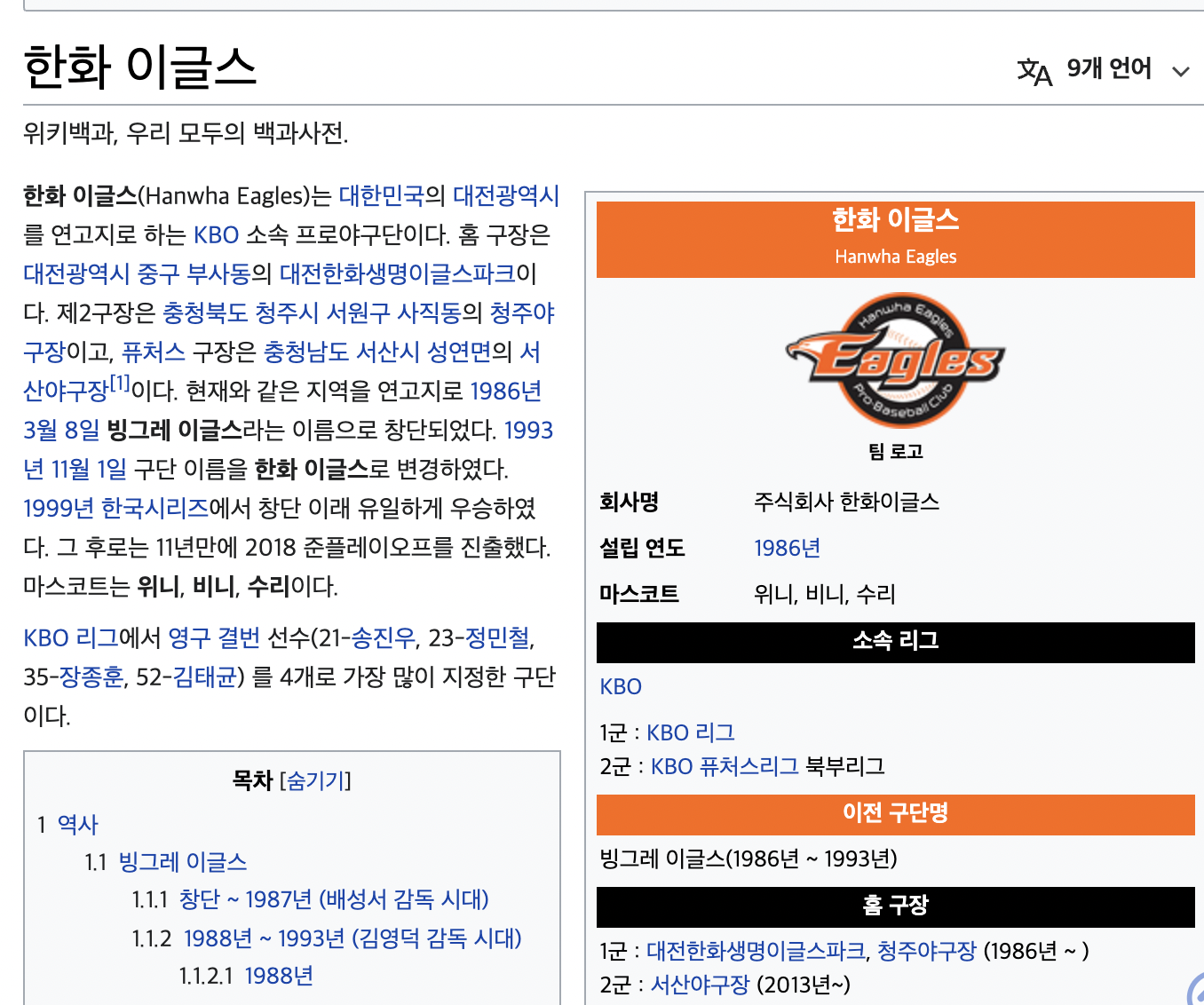Click the 위키백과, 우리 모두의 백과사전 tagline
Viewport: 1204px width, 1005px height.
click(x=186, y=133)
